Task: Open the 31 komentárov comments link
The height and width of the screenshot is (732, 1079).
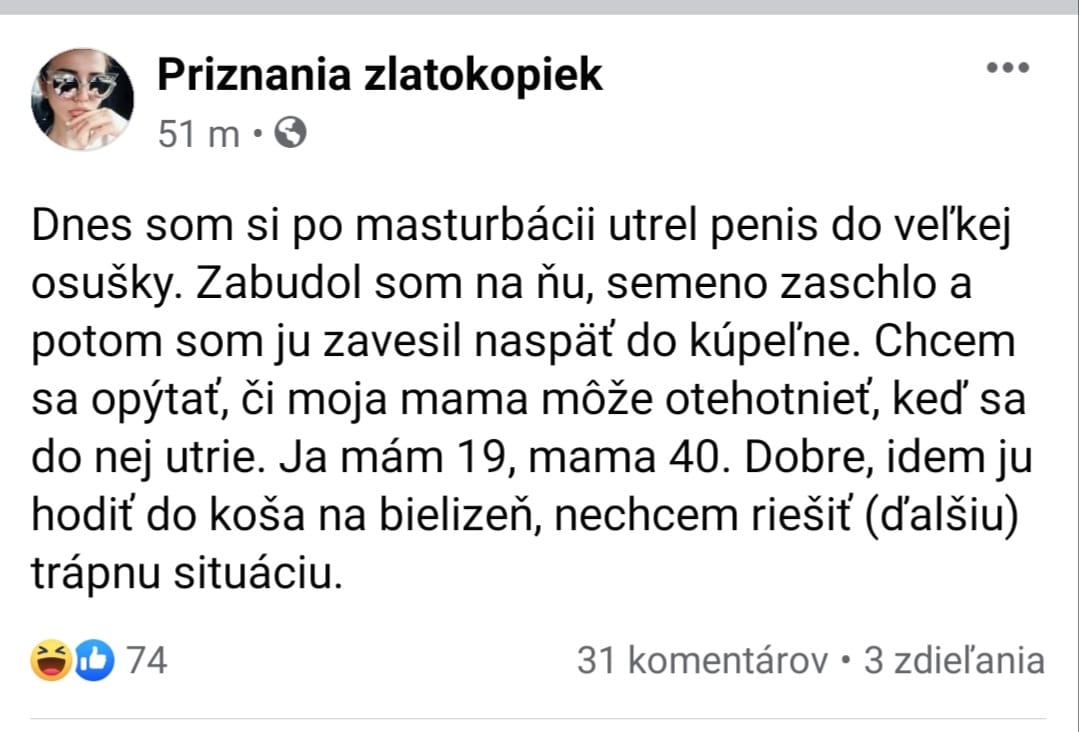Action: click(x=703, y=661)
